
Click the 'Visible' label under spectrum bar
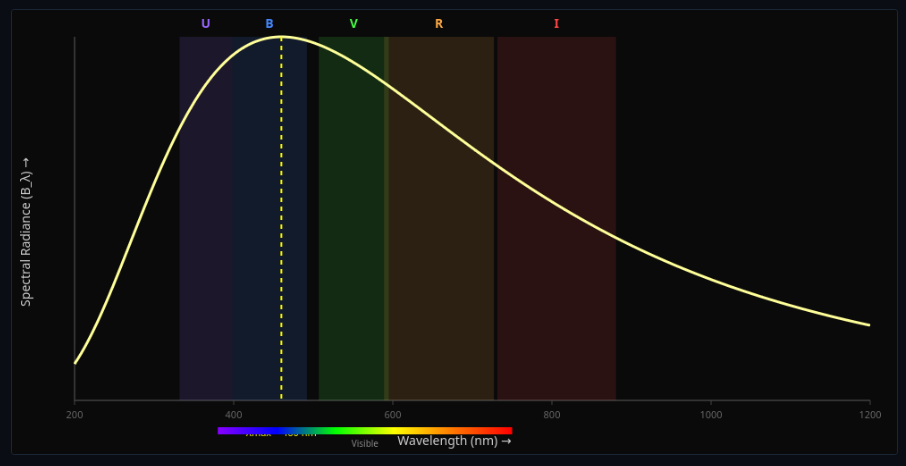click(x=364, y=443)
